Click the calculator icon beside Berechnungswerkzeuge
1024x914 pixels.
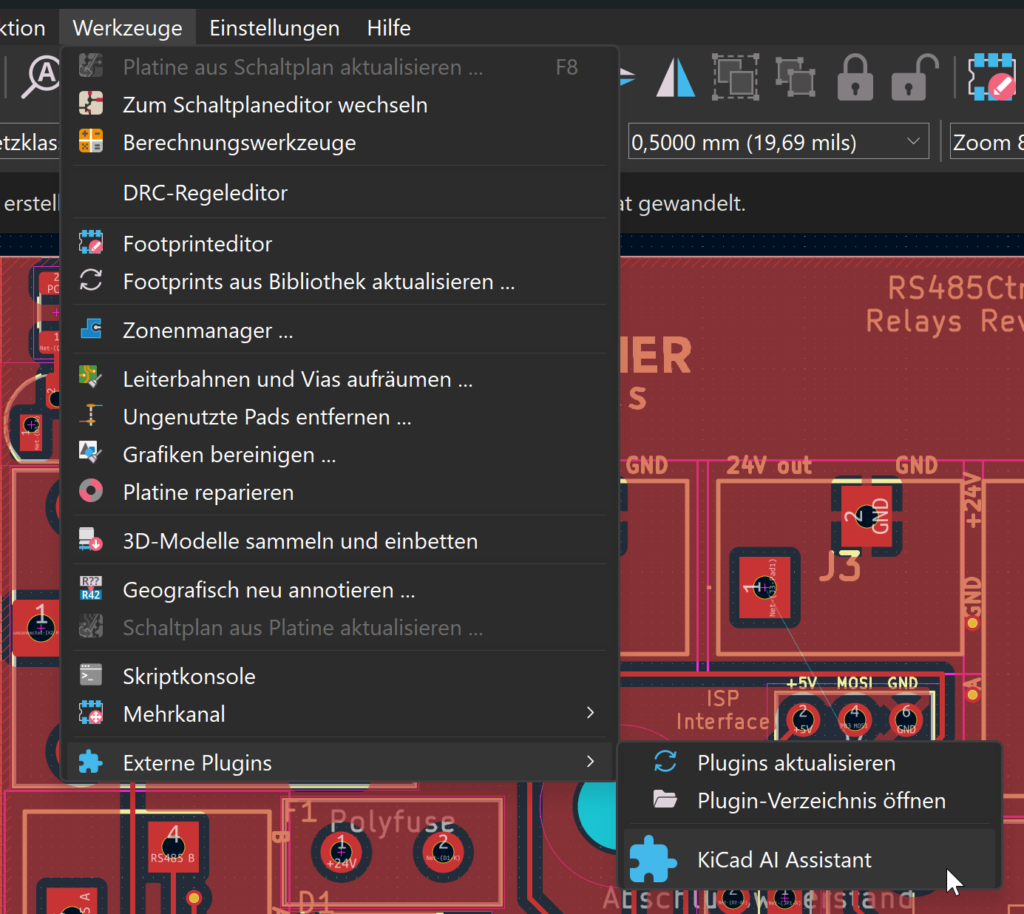(x=91, y=141)
